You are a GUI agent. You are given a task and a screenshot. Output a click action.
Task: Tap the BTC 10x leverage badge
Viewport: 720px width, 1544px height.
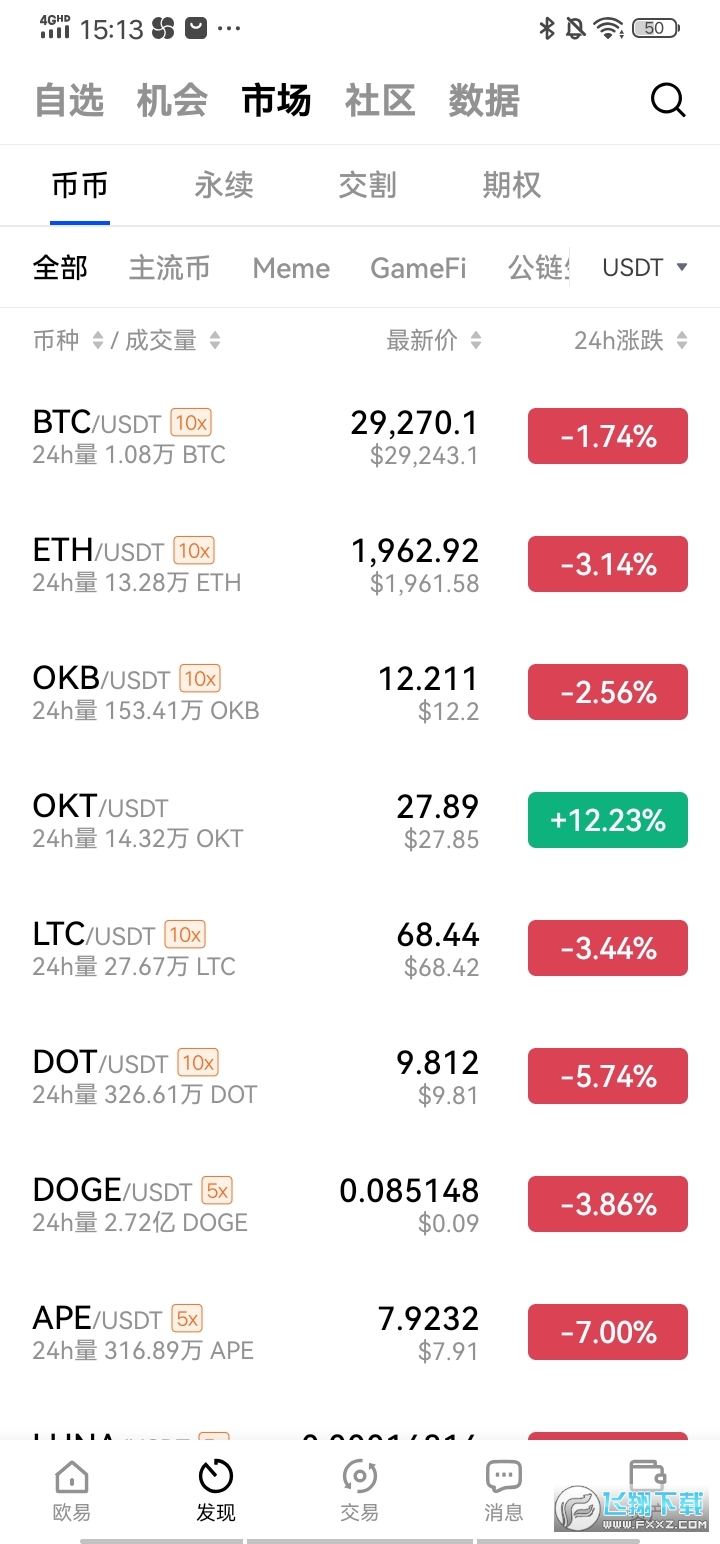[191, 423]
